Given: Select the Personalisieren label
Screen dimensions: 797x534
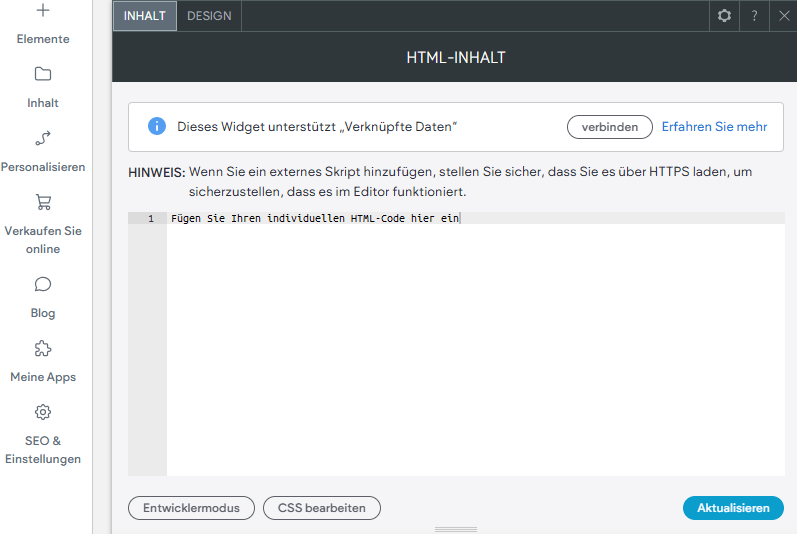Looking at the screenshot, I should click(43, 167).
